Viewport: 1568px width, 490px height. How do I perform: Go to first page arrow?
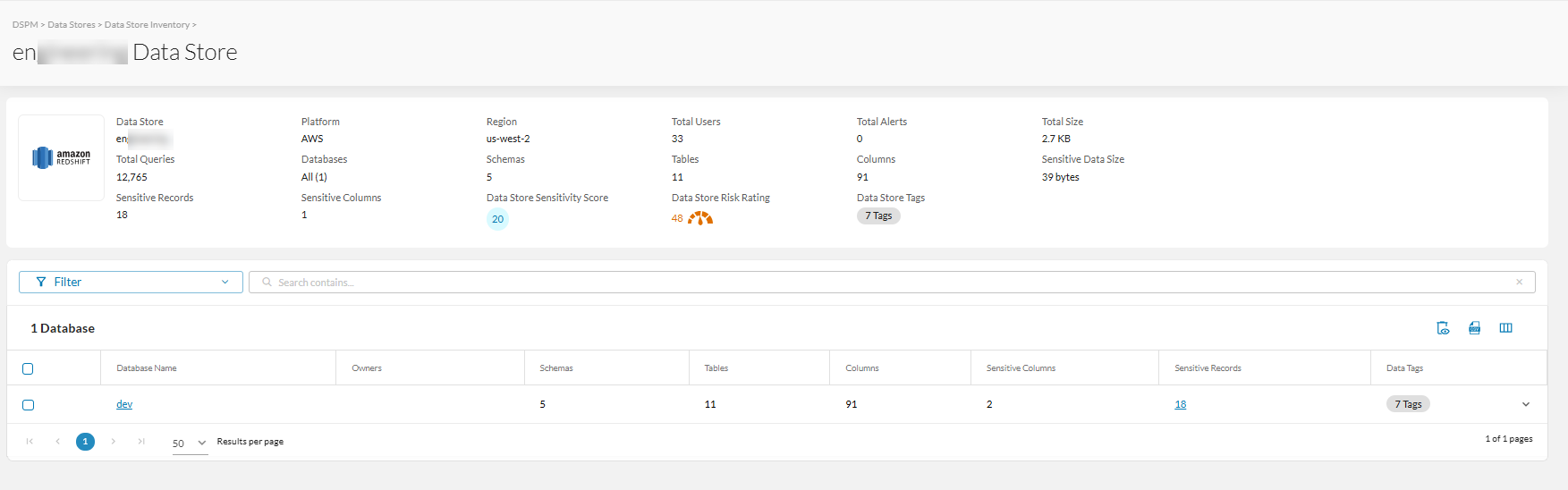[x=30, y=442]
